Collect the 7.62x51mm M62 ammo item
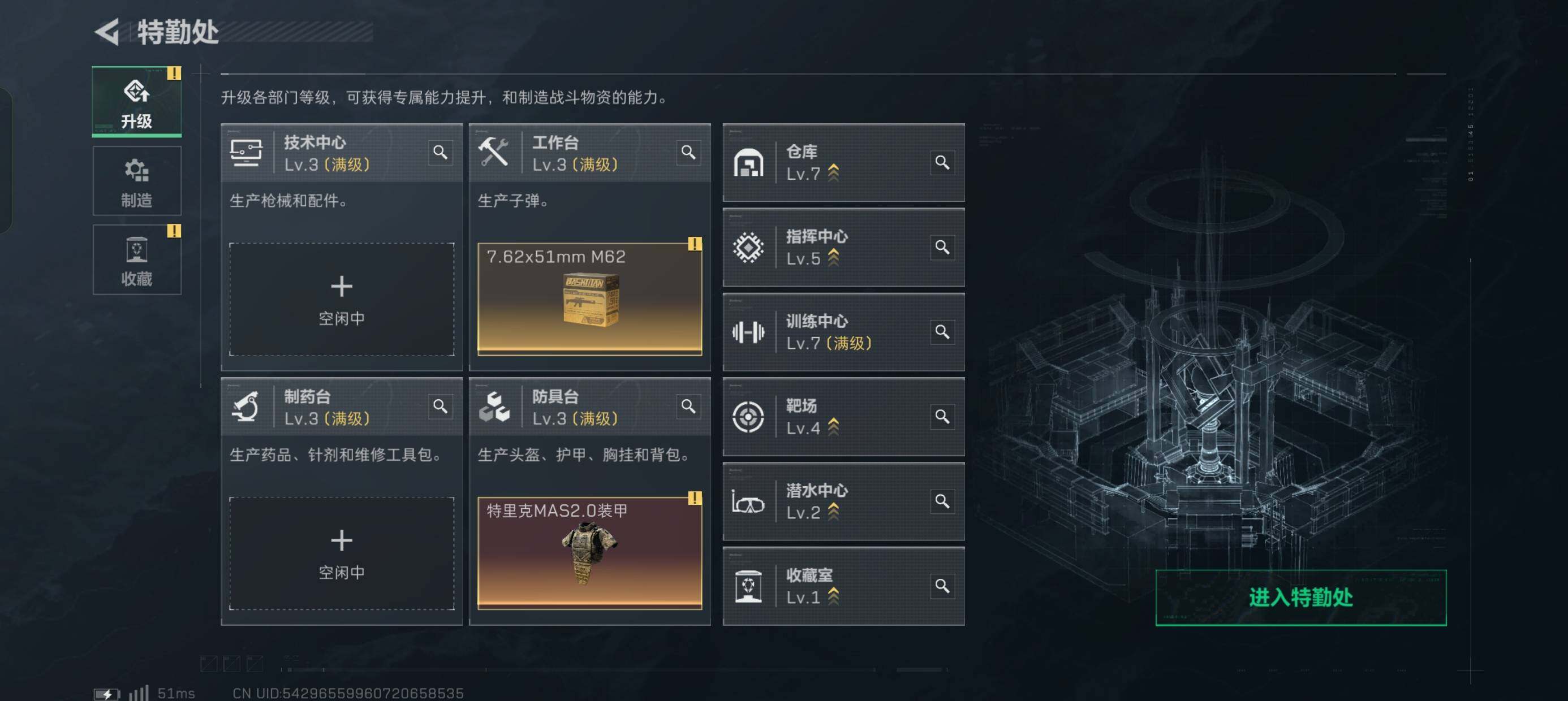The height and width of the screenshot is (701, 1568). [x=589, y=299]
